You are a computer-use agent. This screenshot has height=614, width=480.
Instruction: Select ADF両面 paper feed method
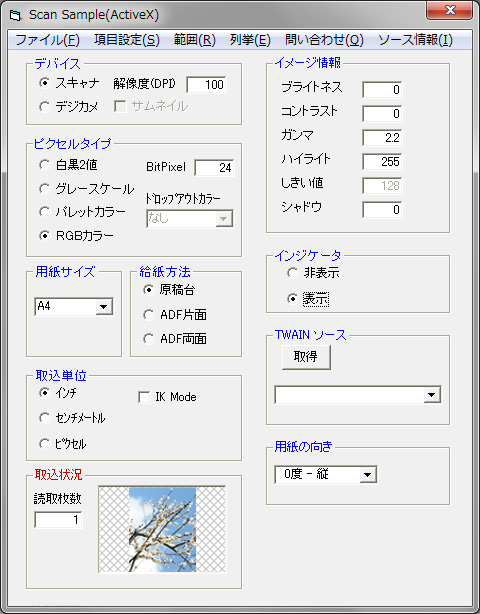(149, 339)
